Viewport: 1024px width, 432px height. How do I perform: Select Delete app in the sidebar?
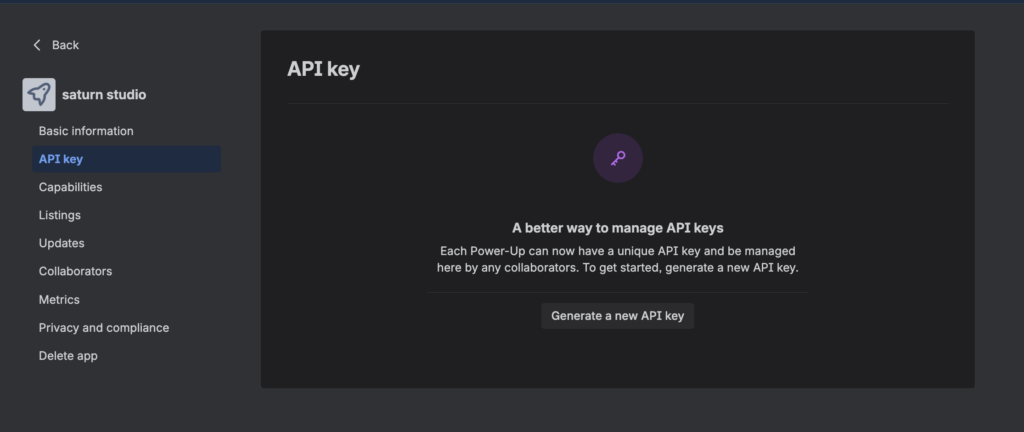[x=68, y=355]
